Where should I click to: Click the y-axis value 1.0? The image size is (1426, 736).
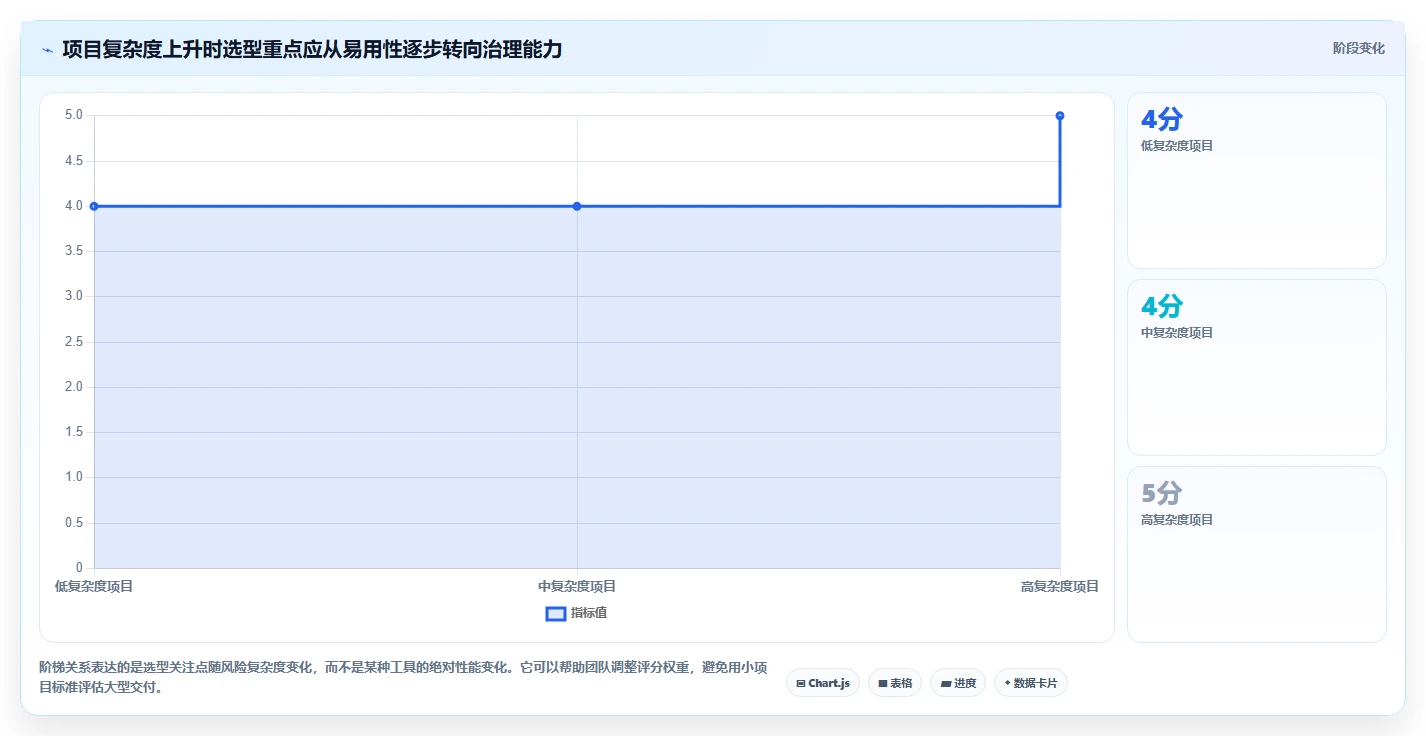click(74, 477)
